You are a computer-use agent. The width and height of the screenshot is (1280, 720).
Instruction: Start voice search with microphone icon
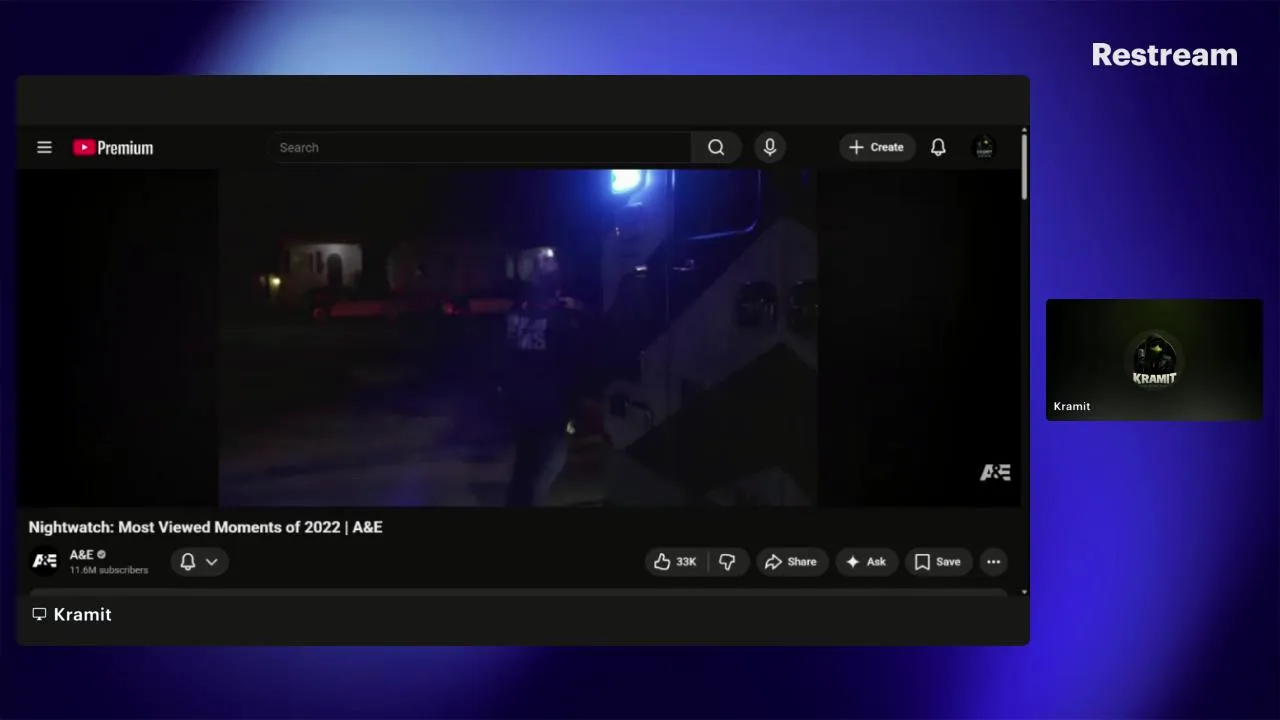[x=769, y=147]
